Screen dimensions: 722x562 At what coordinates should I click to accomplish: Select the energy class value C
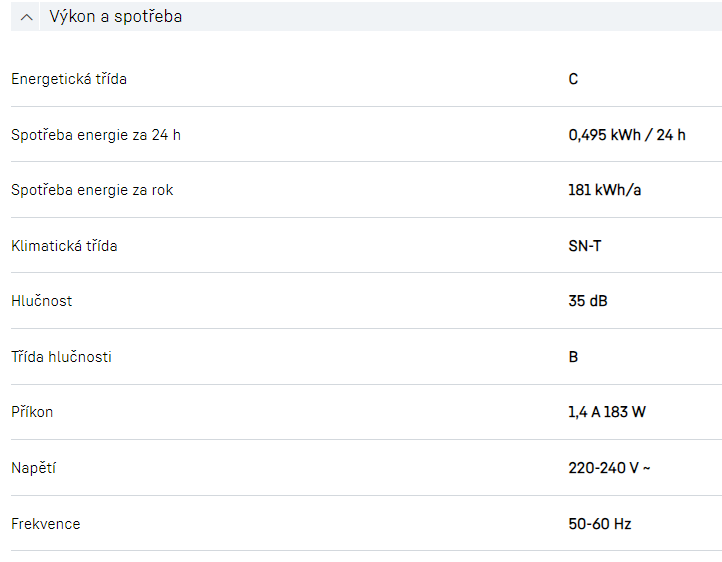pyautogui.click(x=573, y=79)
